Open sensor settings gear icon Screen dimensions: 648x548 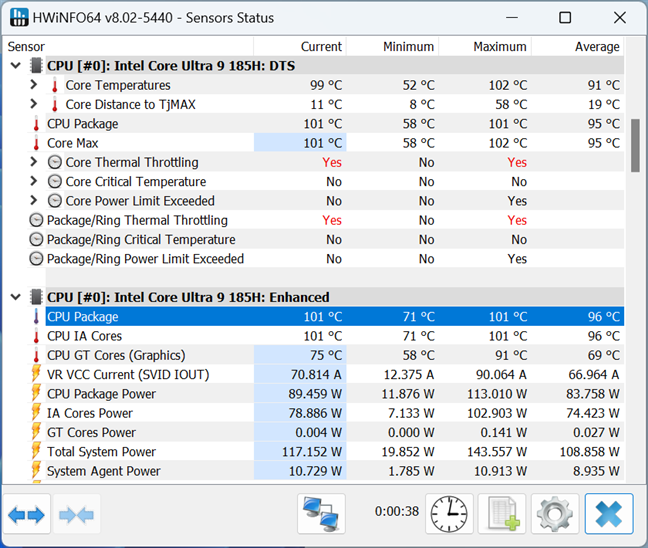[x=555, y=515]
